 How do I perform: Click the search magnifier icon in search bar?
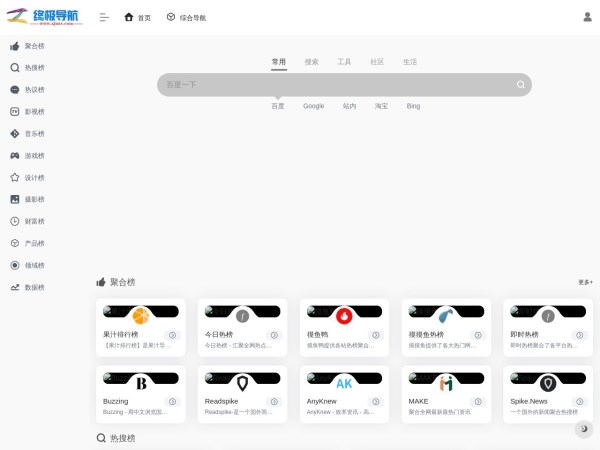click(520, 85)
